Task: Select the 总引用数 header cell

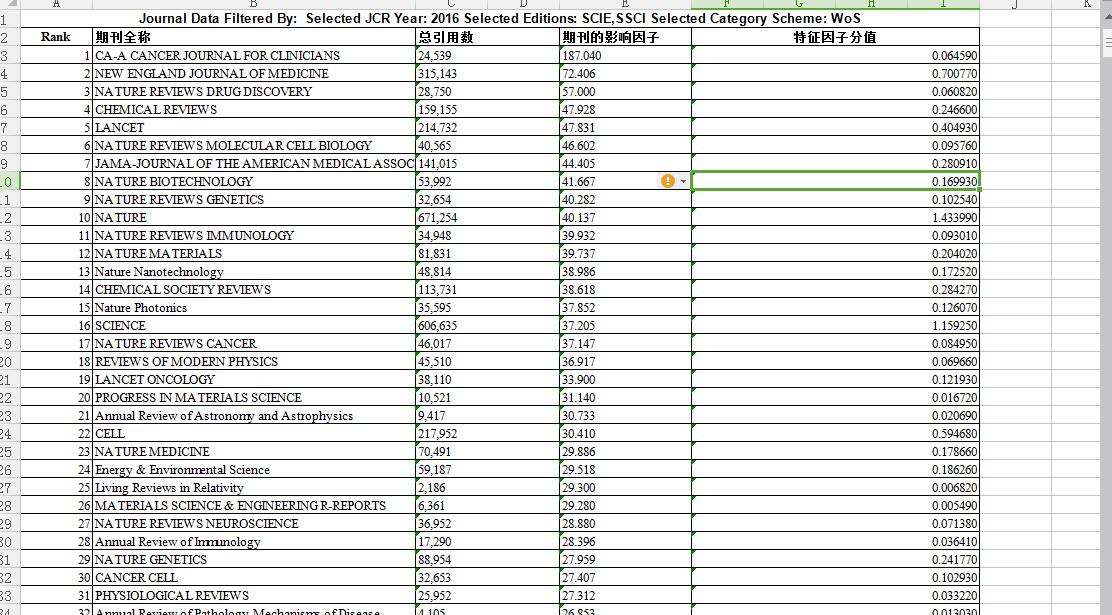Action: pyautogui.click(x=487, y=37)
